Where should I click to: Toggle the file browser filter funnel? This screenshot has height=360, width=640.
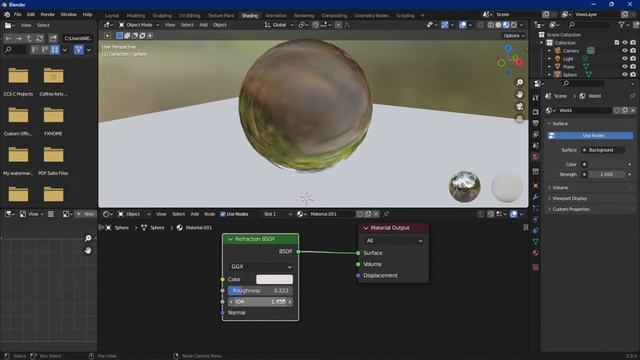[x=79, y=50]
